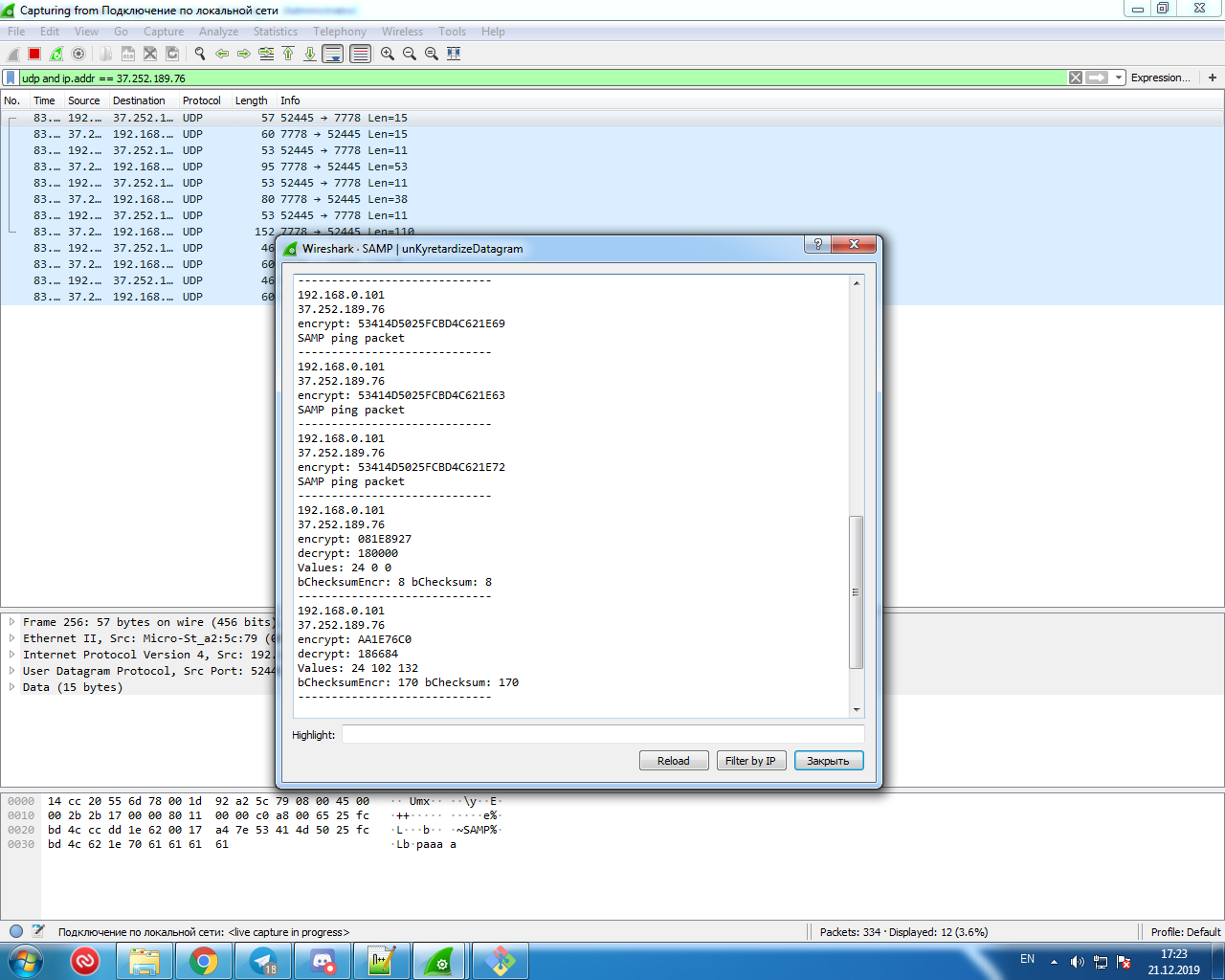Apply the display filter arrow button
This screenshot has height=980, width=1225.
point(1097,78)
